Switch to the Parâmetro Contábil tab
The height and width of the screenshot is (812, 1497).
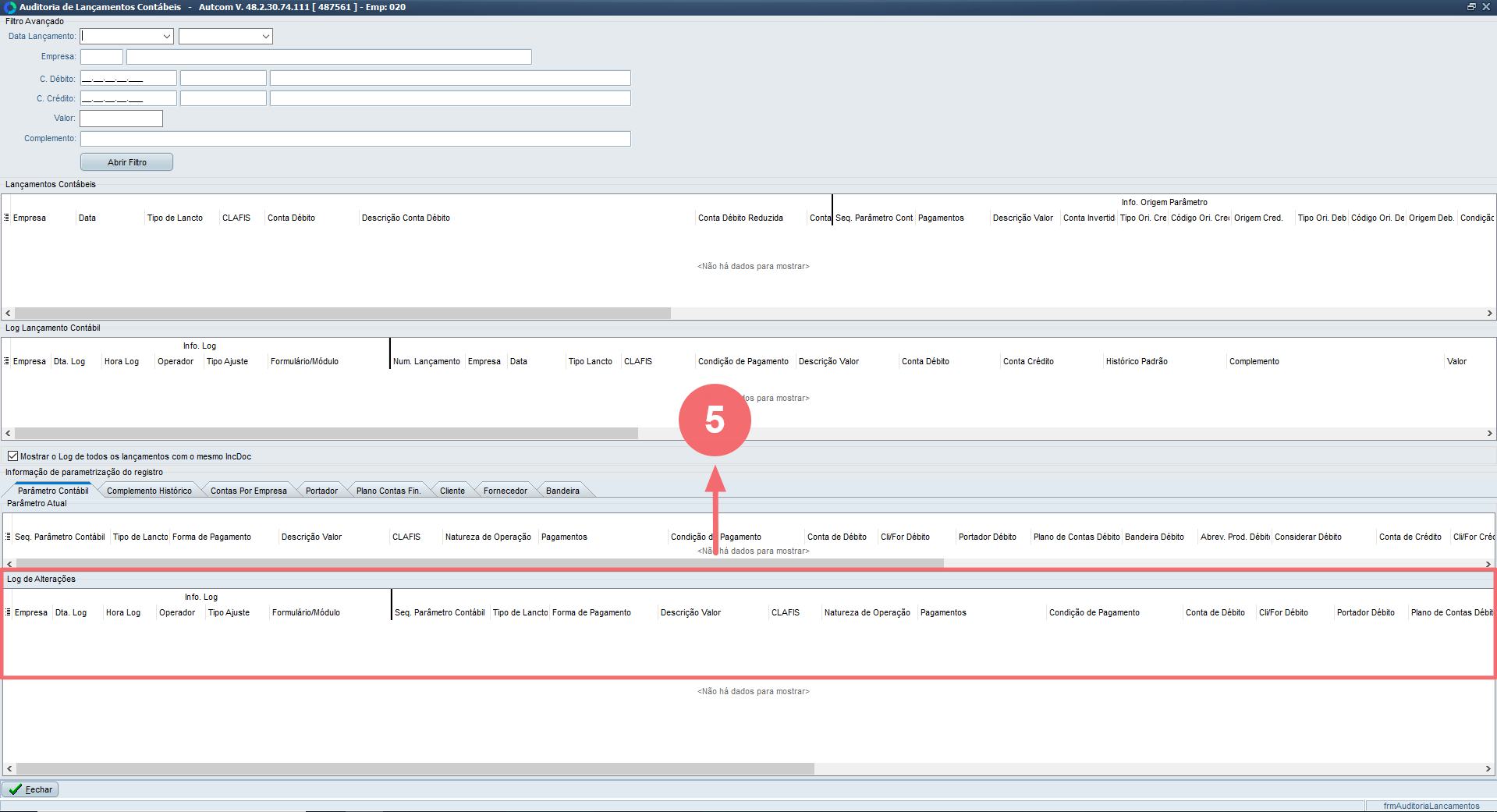[53, 491]
